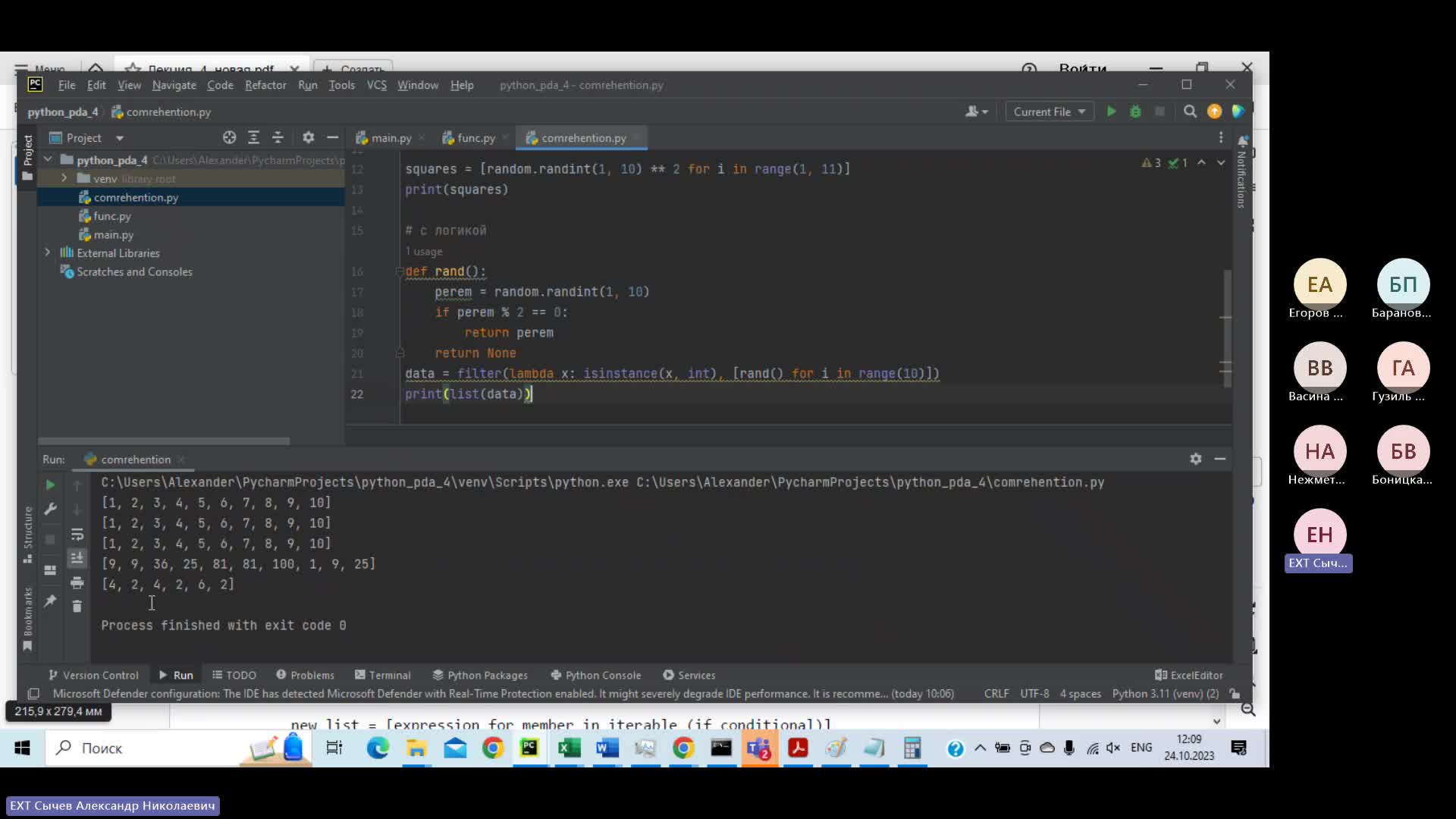Screen dimensions: 1456x819
Task: Open Run panel gear options
Action: click(1196, 459)
